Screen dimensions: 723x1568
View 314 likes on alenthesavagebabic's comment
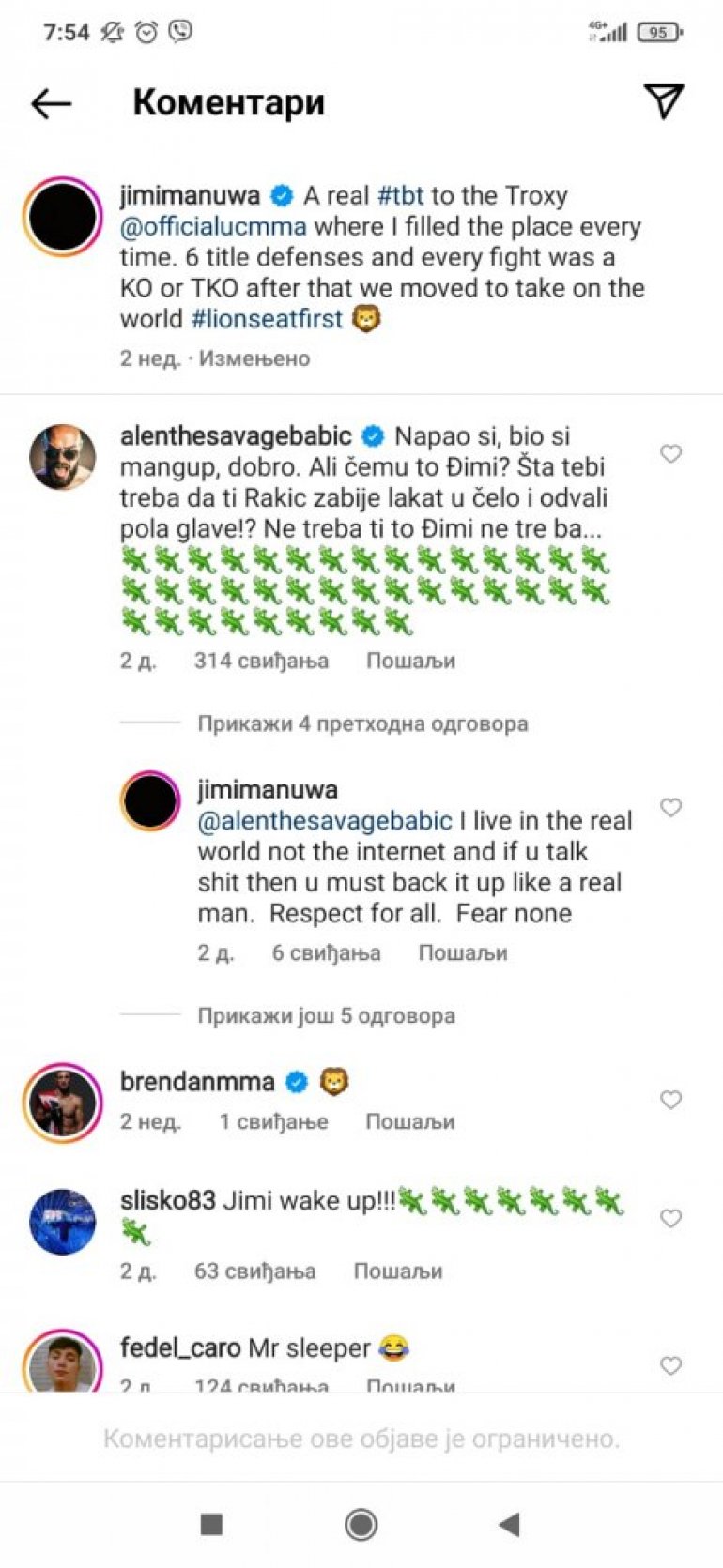[261, 661]
